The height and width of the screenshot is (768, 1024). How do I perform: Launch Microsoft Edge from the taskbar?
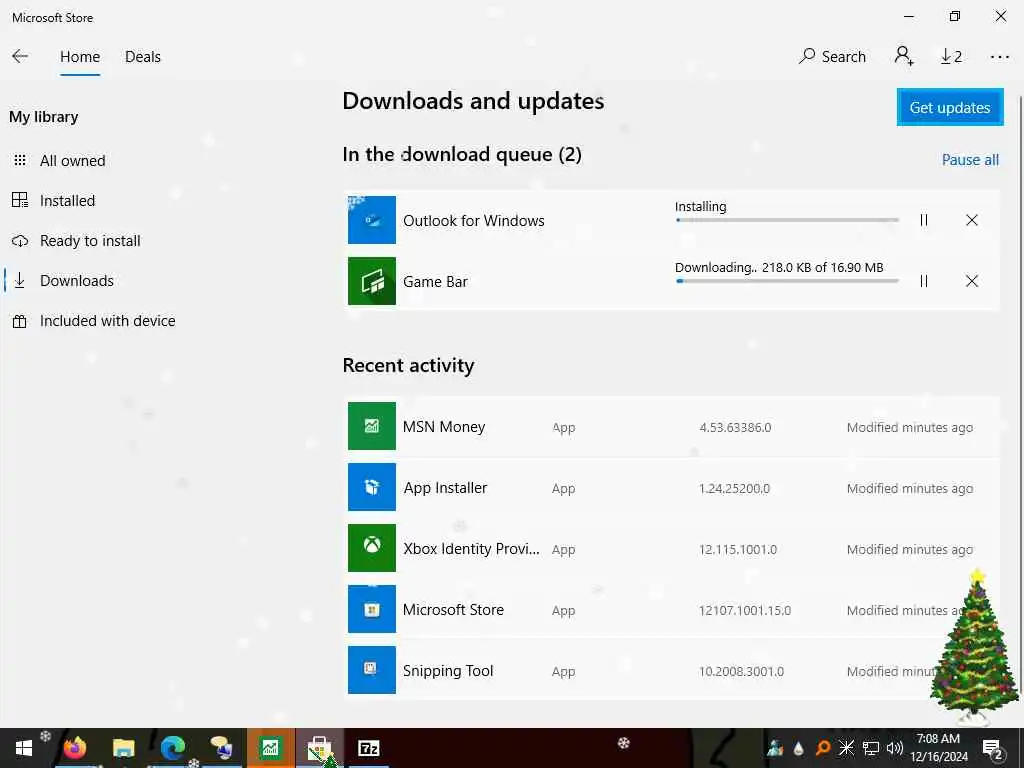point(172,748)
